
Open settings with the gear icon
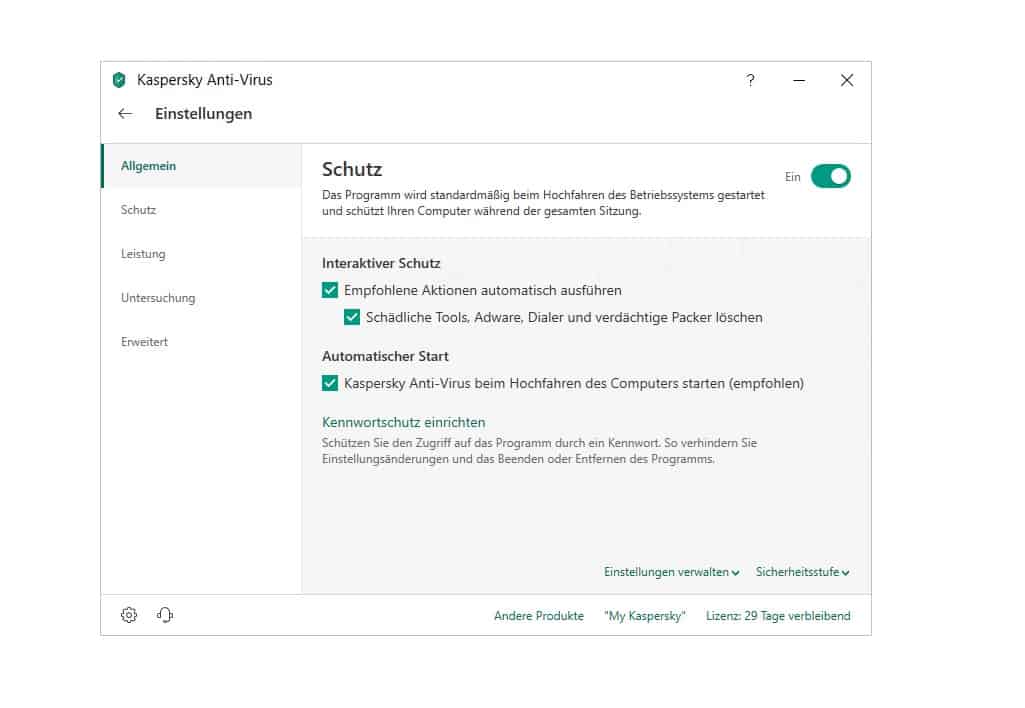(129, 615)
